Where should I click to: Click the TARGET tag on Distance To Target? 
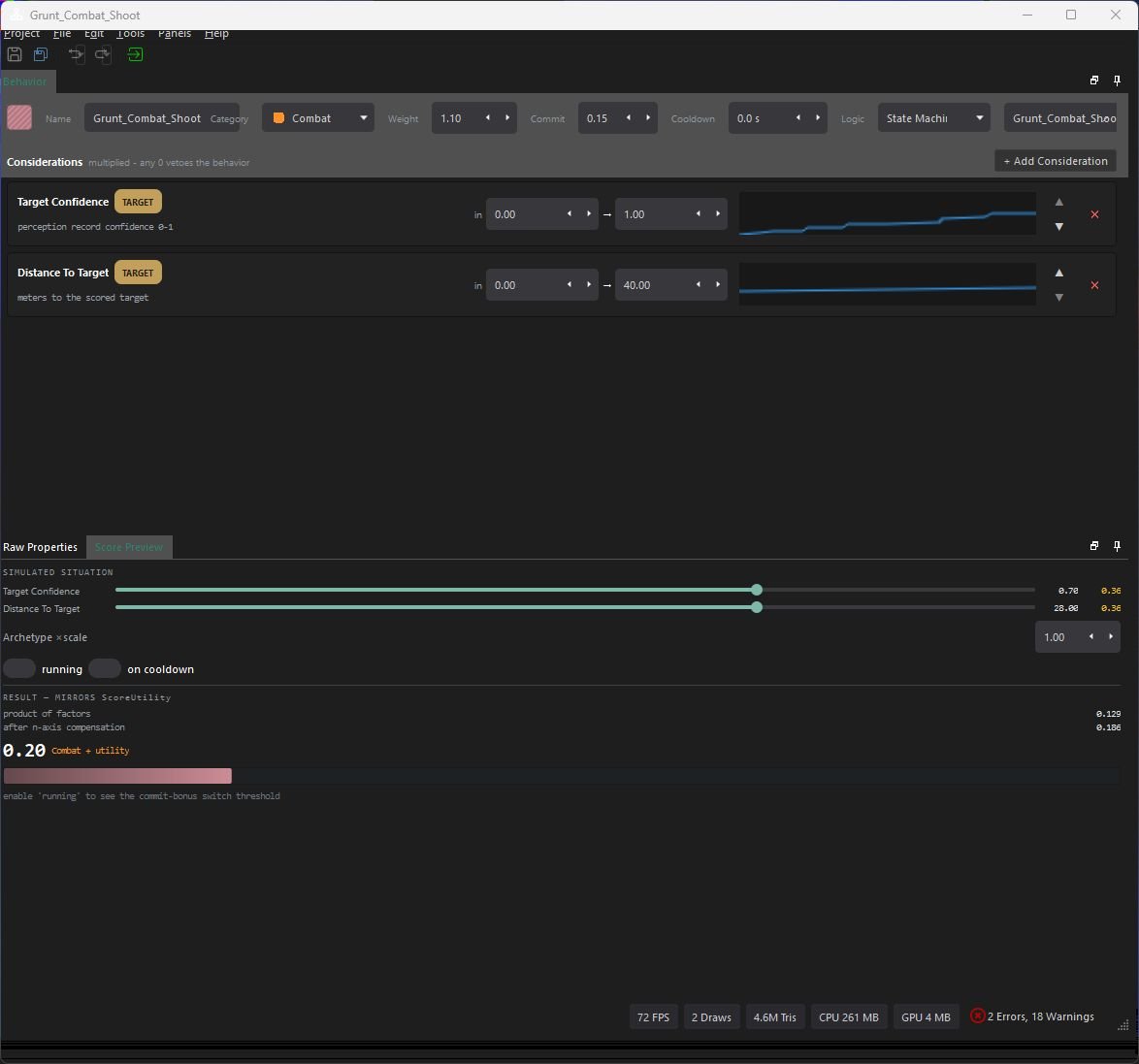pos(138,273)
